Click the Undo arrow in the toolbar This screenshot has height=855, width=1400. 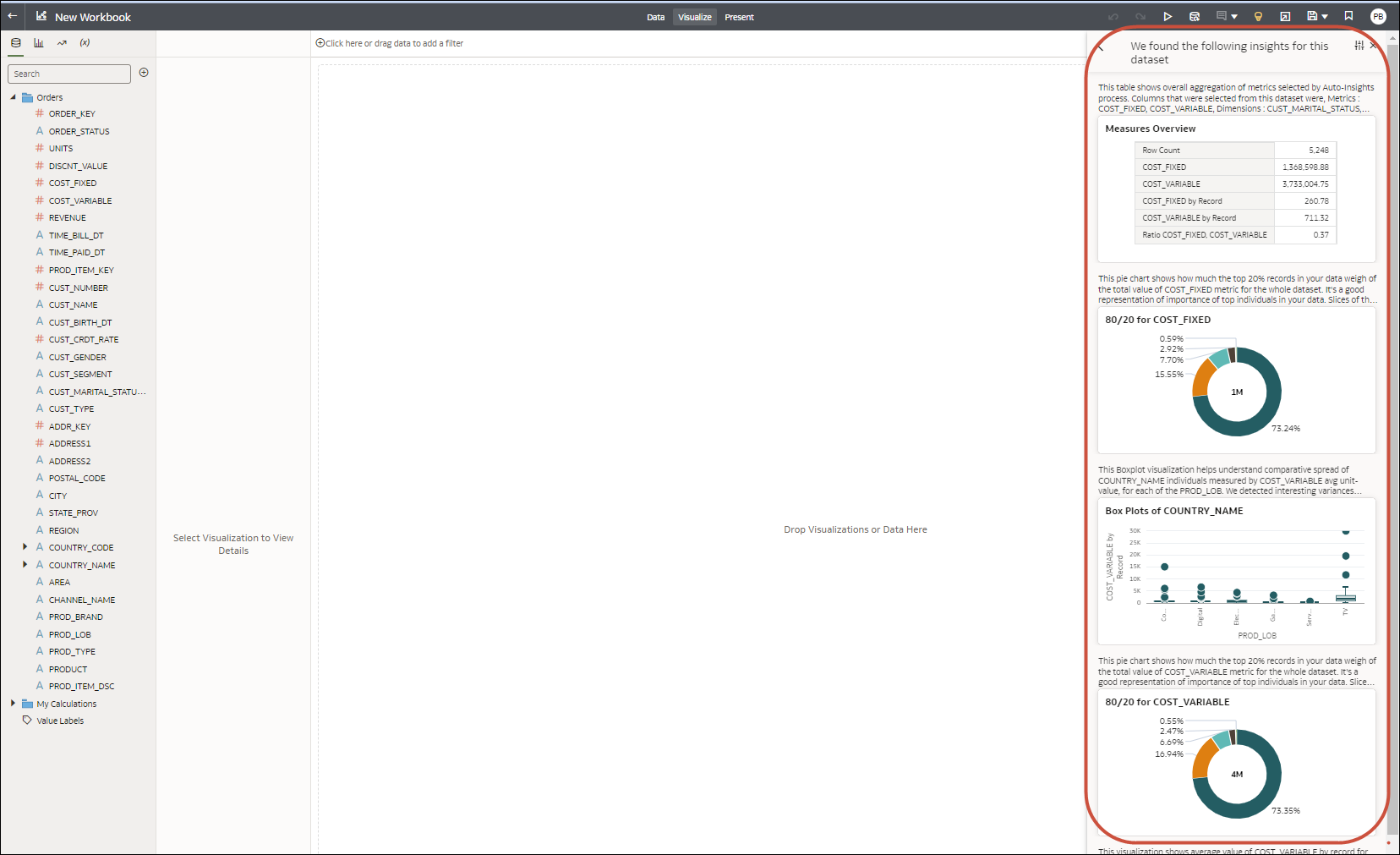pos(1113,17)
